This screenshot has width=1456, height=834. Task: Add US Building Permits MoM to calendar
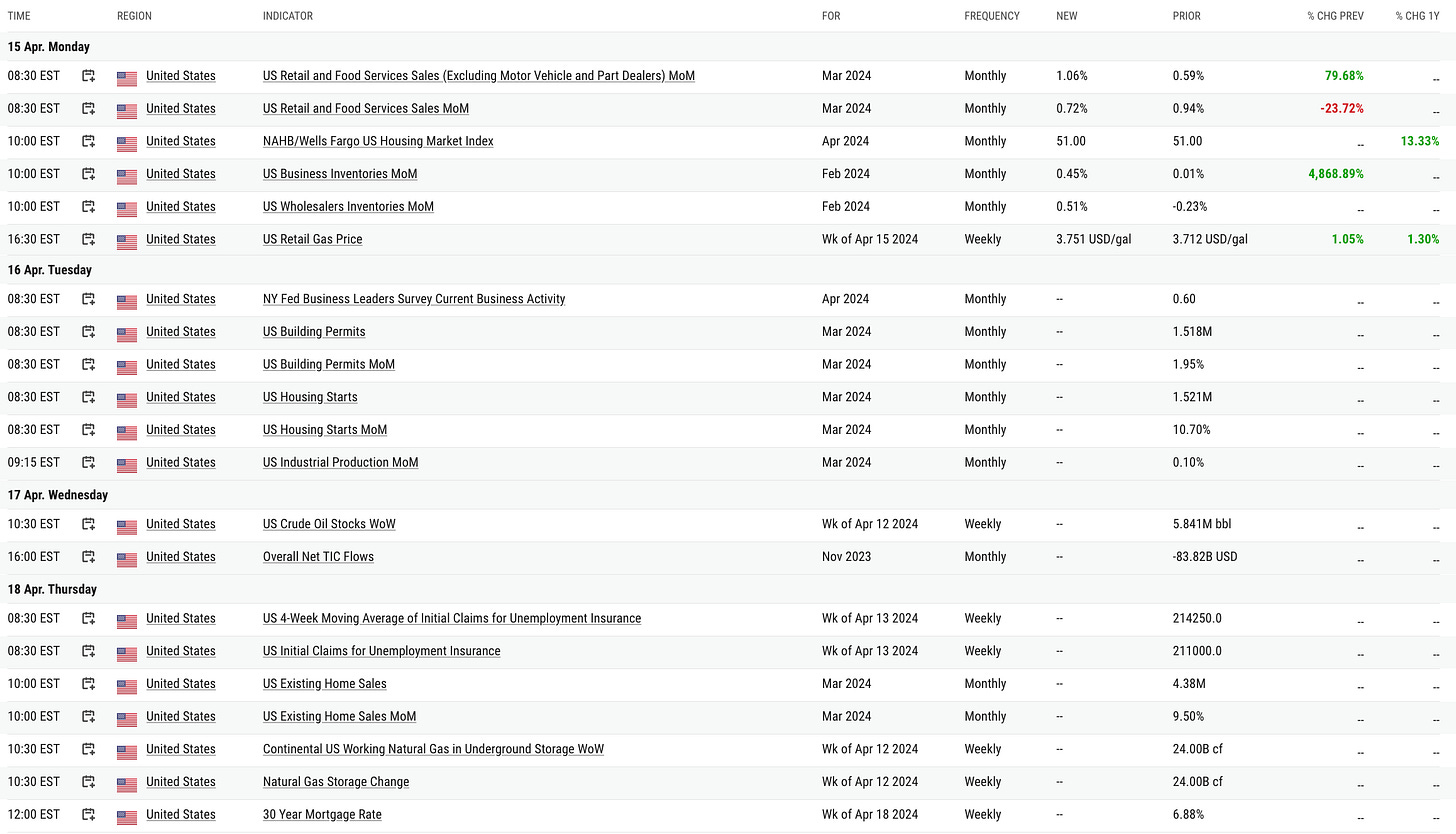tap(88, 364)
